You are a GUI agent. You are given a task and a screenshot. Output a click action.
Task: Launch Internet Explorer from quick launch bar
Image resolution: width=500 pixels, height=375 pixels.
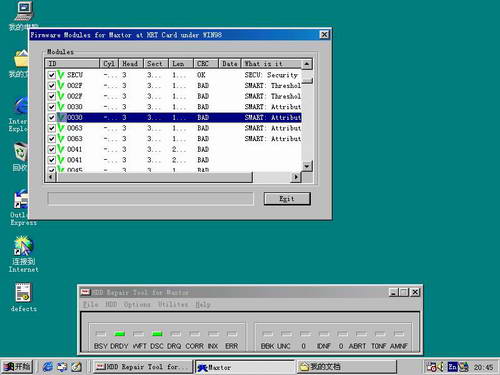47,367
